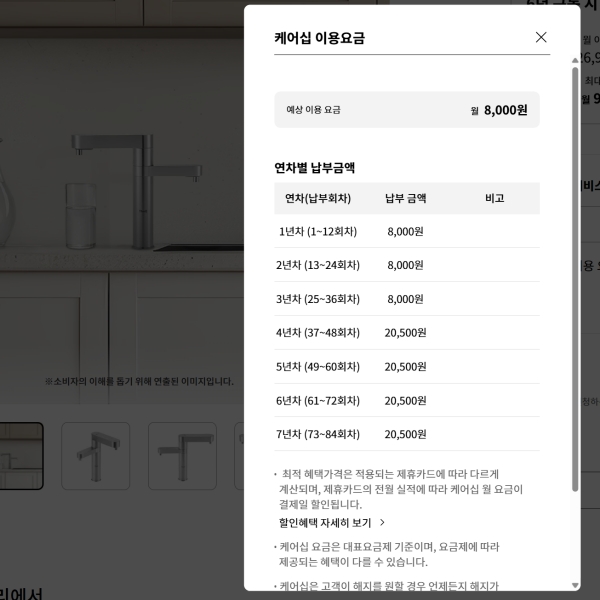Click the 20,500원 amount in 6년차 row

click(405, 401)
